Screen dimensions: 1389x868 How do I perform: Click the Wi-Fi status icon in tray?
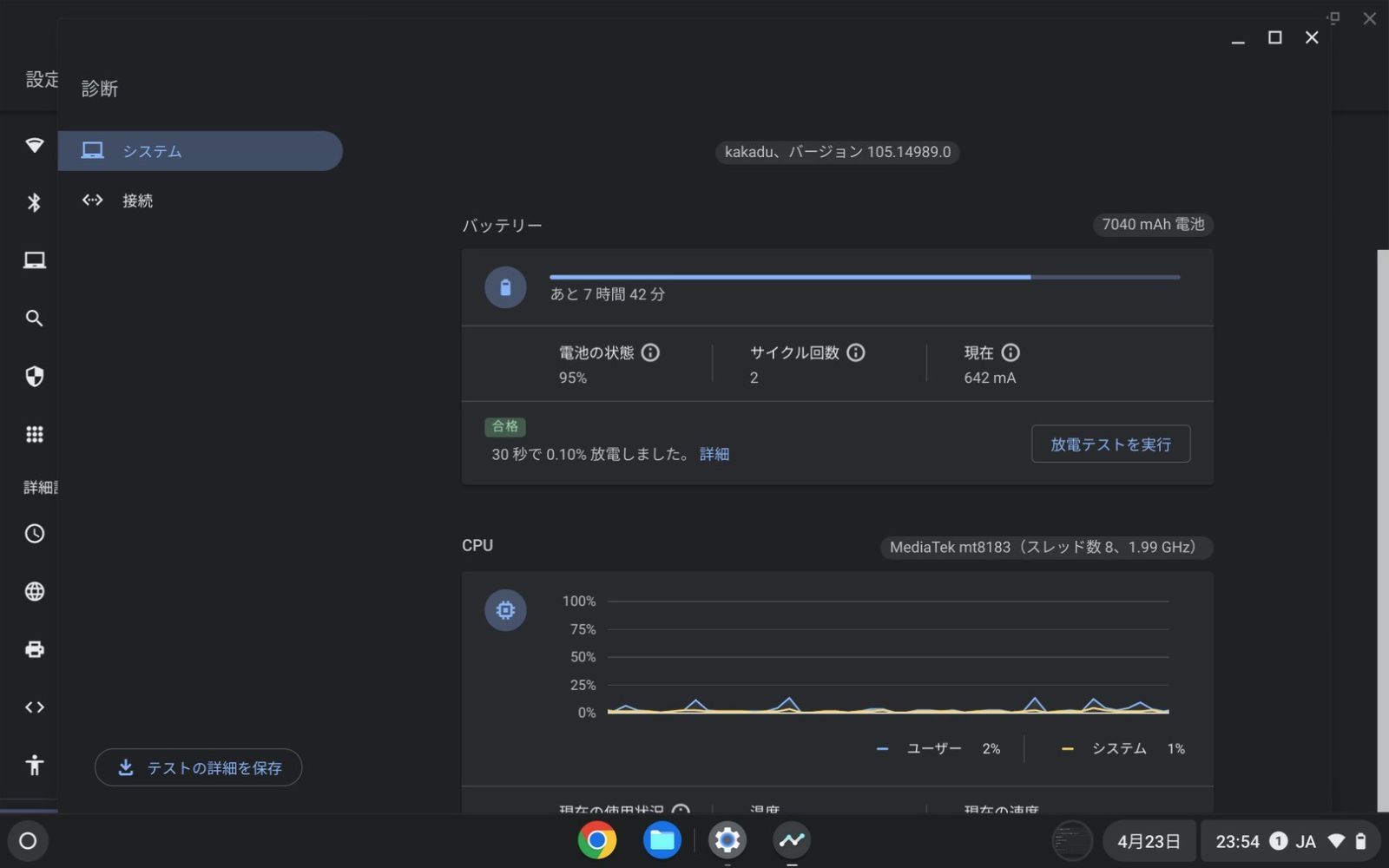point(1337,841)
